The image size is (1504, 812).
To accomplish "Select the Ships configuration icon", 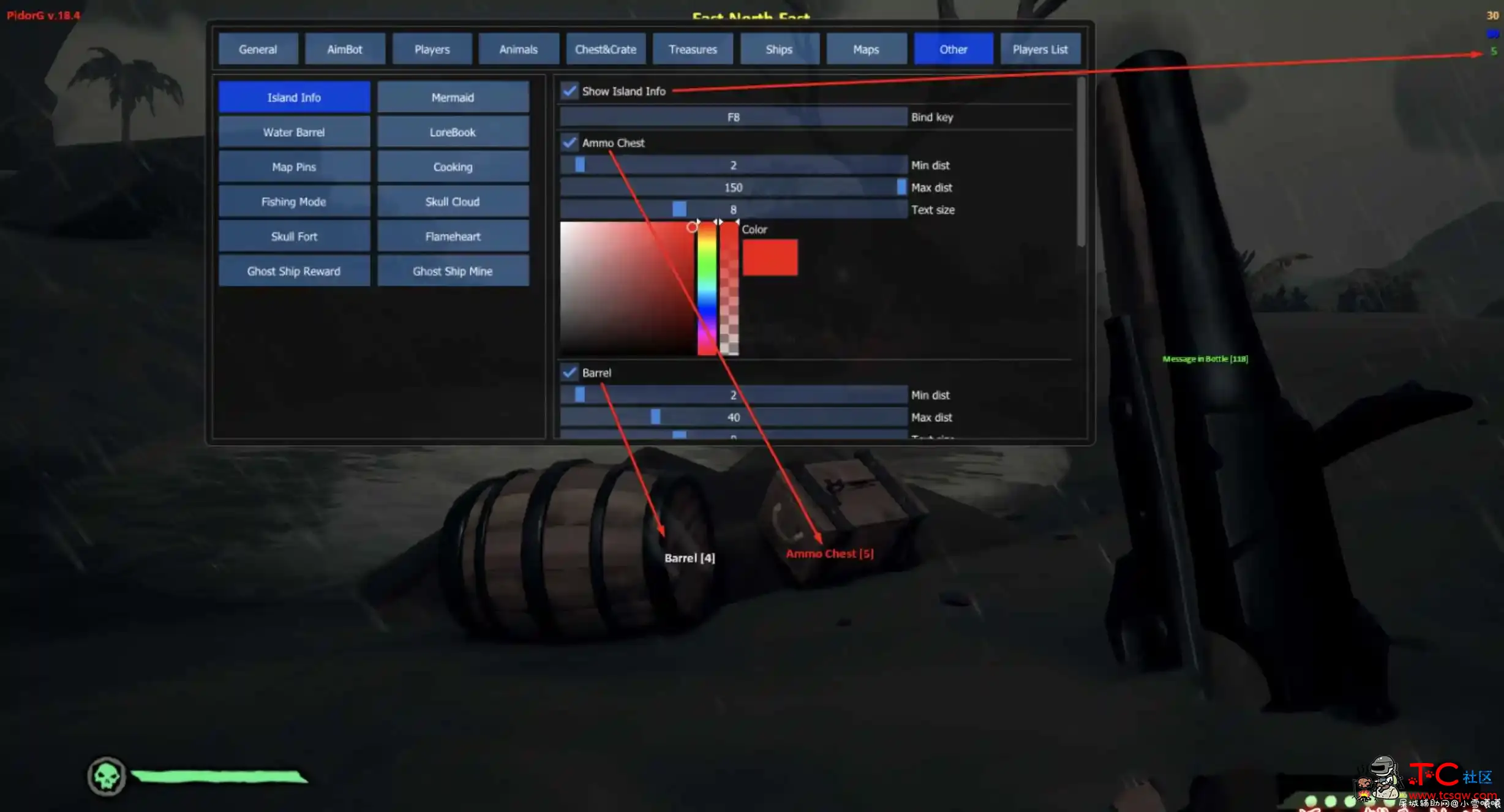I will tap(779, 48).
